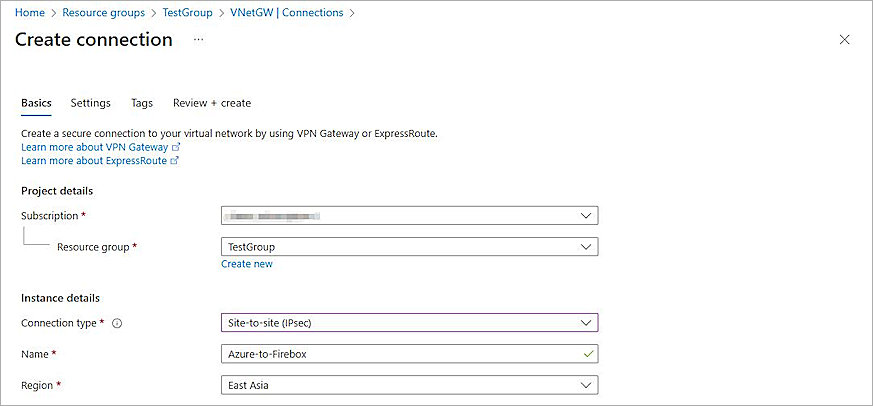
Task: Click the info icon beside Connection type
Action: pos(117,324)
